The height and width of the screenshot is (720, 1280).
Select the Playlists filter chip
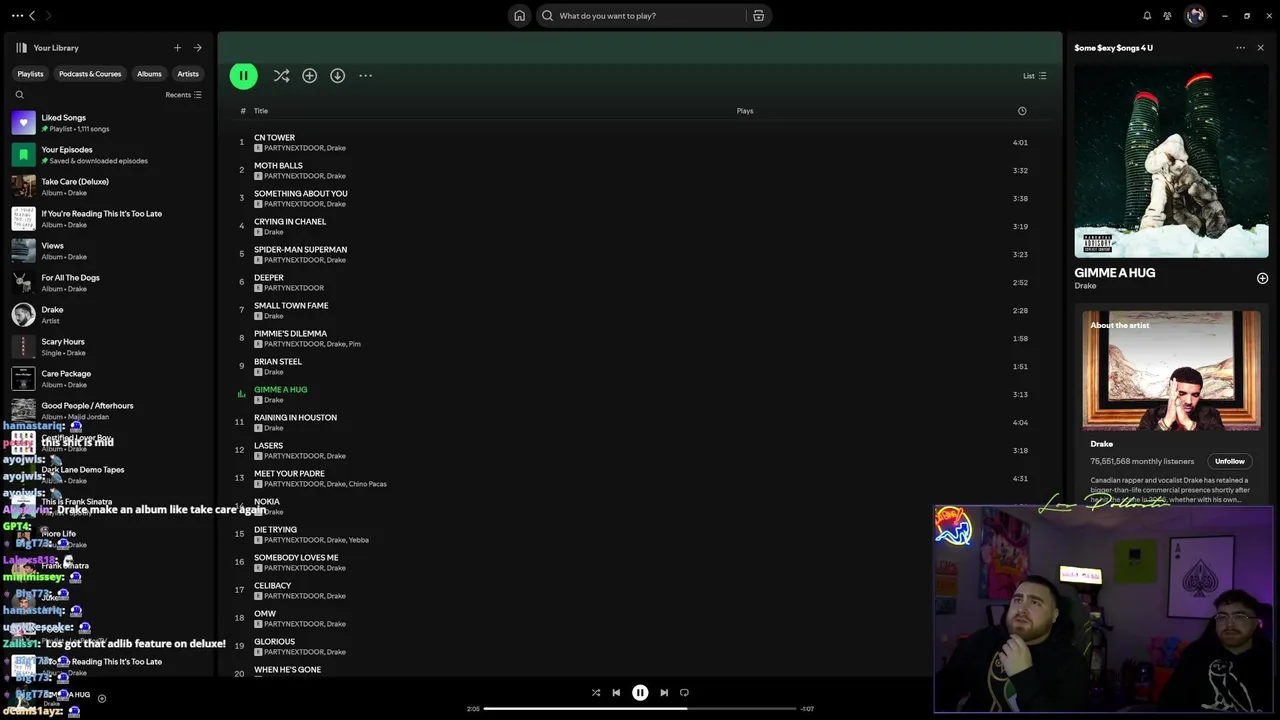pyautogui.click(x=30, y=74)
